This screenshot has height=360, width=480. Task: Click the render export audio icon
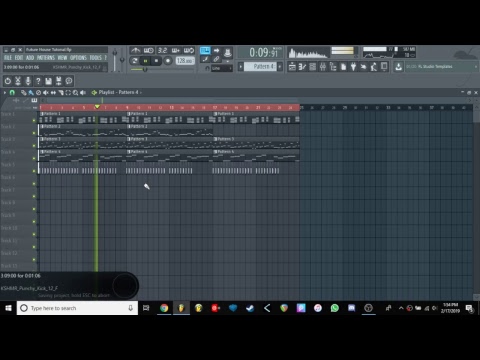[x=59, y=81]
